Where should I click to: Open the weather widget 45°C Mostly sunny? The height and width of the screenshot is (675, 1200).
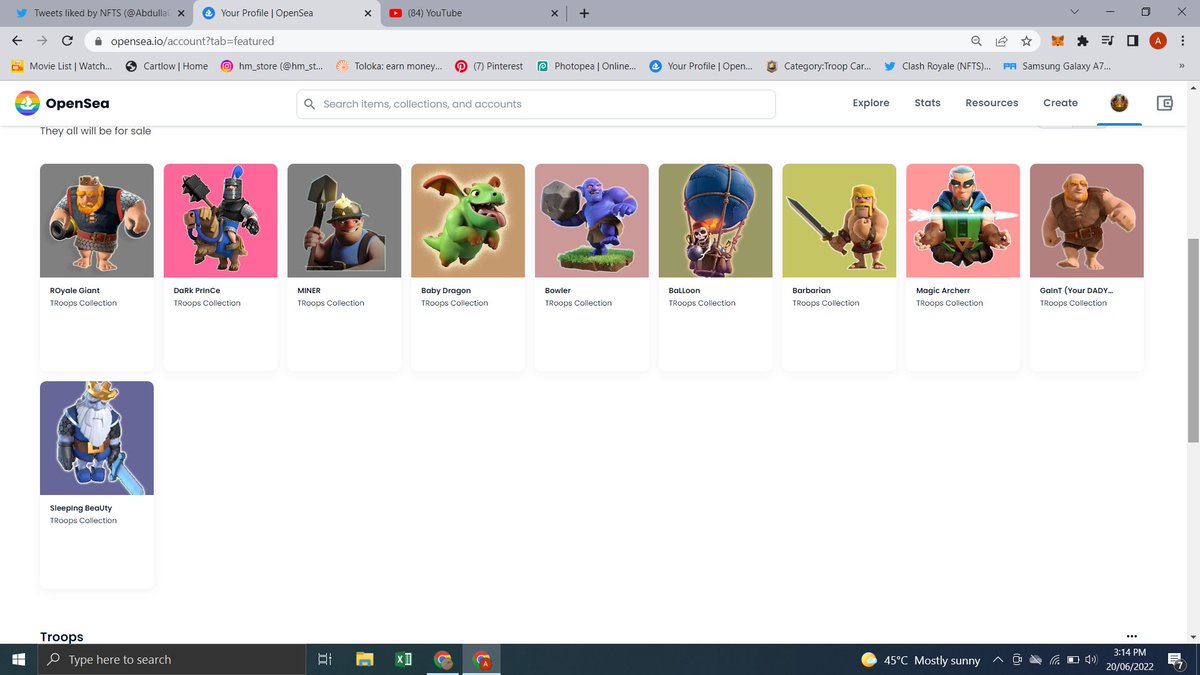coord(921,660)
